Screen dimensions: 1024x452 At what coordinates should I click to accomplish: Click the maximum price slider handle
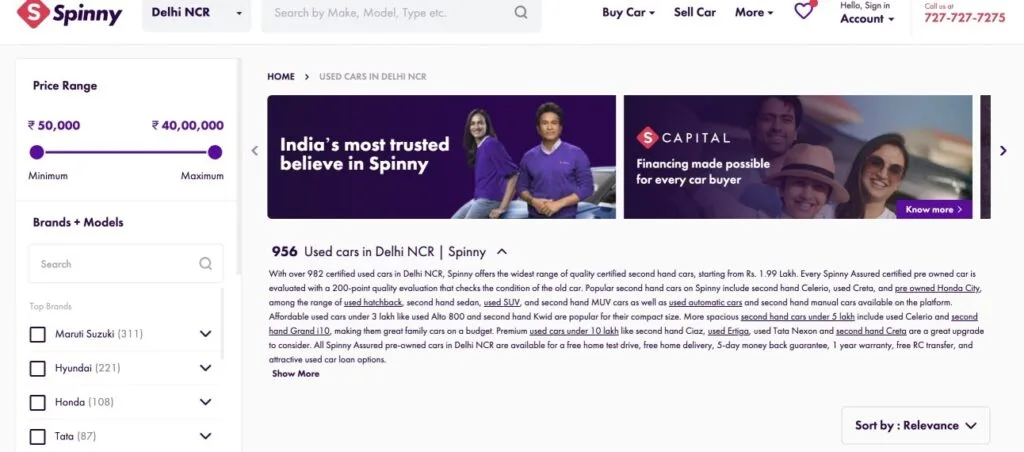point(215,152)
